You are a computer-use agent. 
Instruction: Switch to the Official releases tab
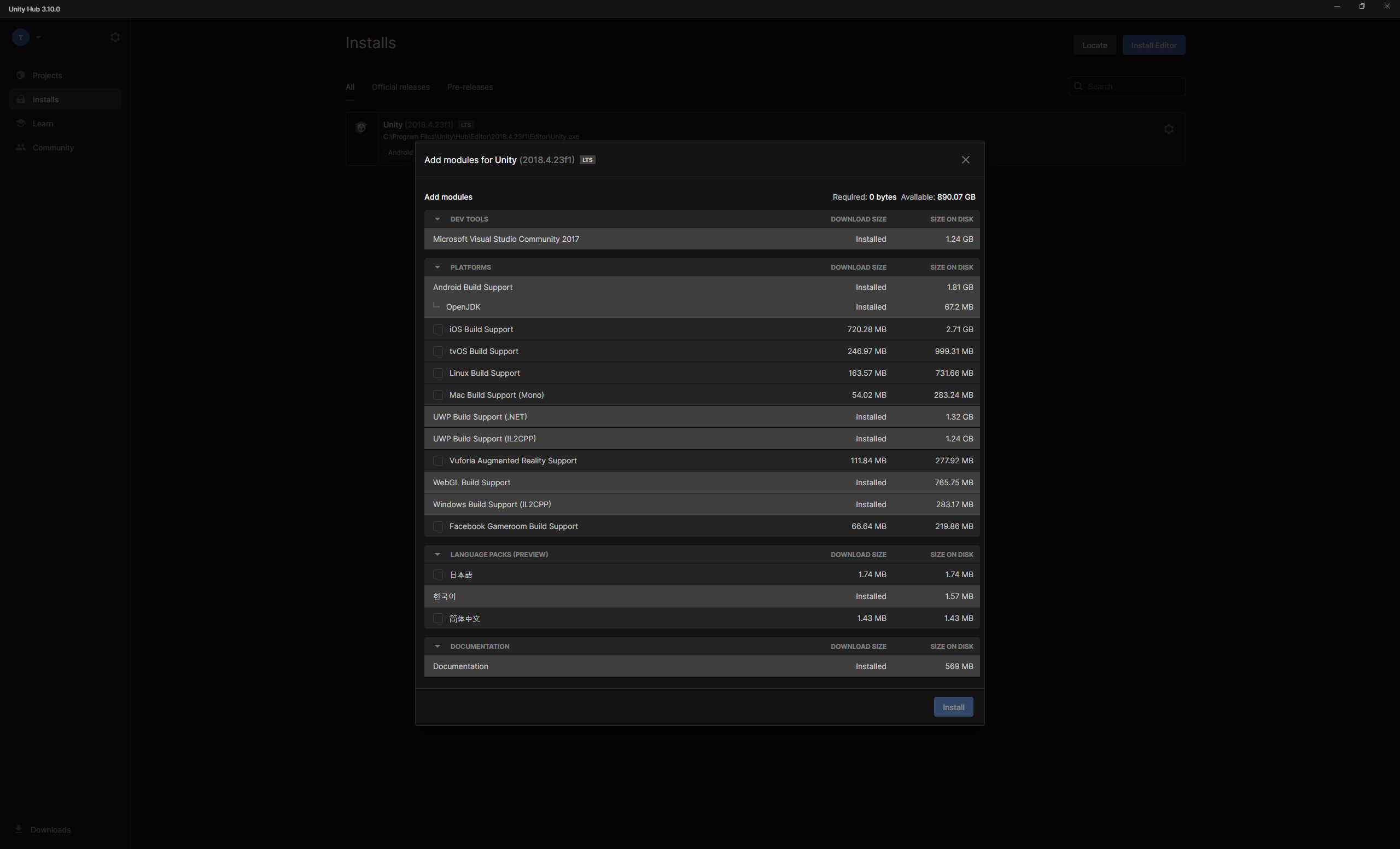click(400, 87)
